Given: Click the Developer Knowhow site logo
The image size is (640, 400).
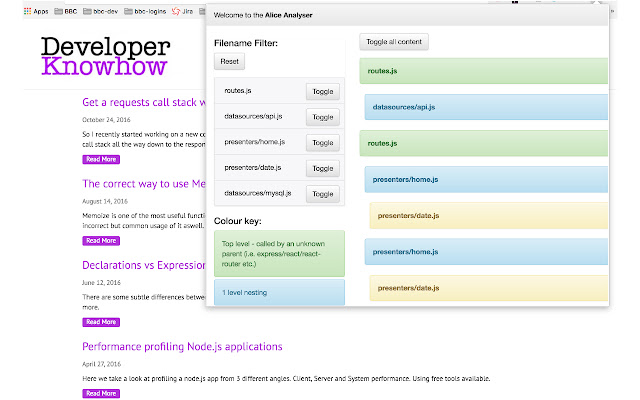Looking at the screenshot, I should coord(105,56).
